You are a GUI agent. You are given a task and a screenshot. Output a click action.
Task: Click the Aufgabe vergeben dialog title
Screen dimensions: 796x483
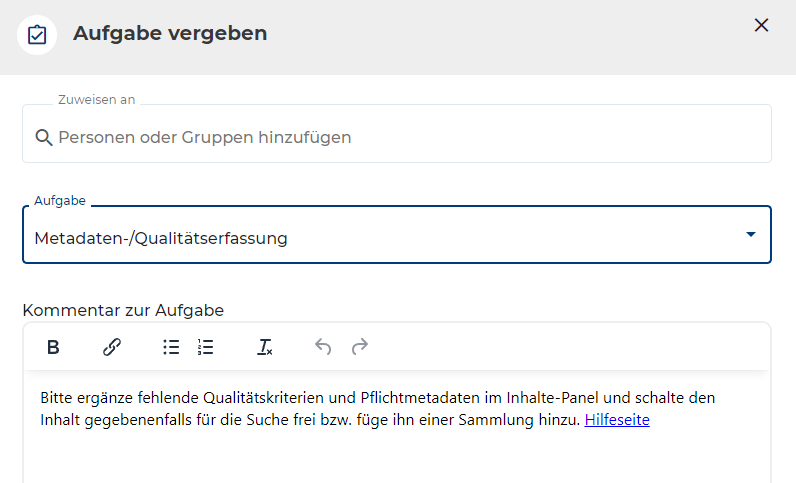(x=170, y=33)
